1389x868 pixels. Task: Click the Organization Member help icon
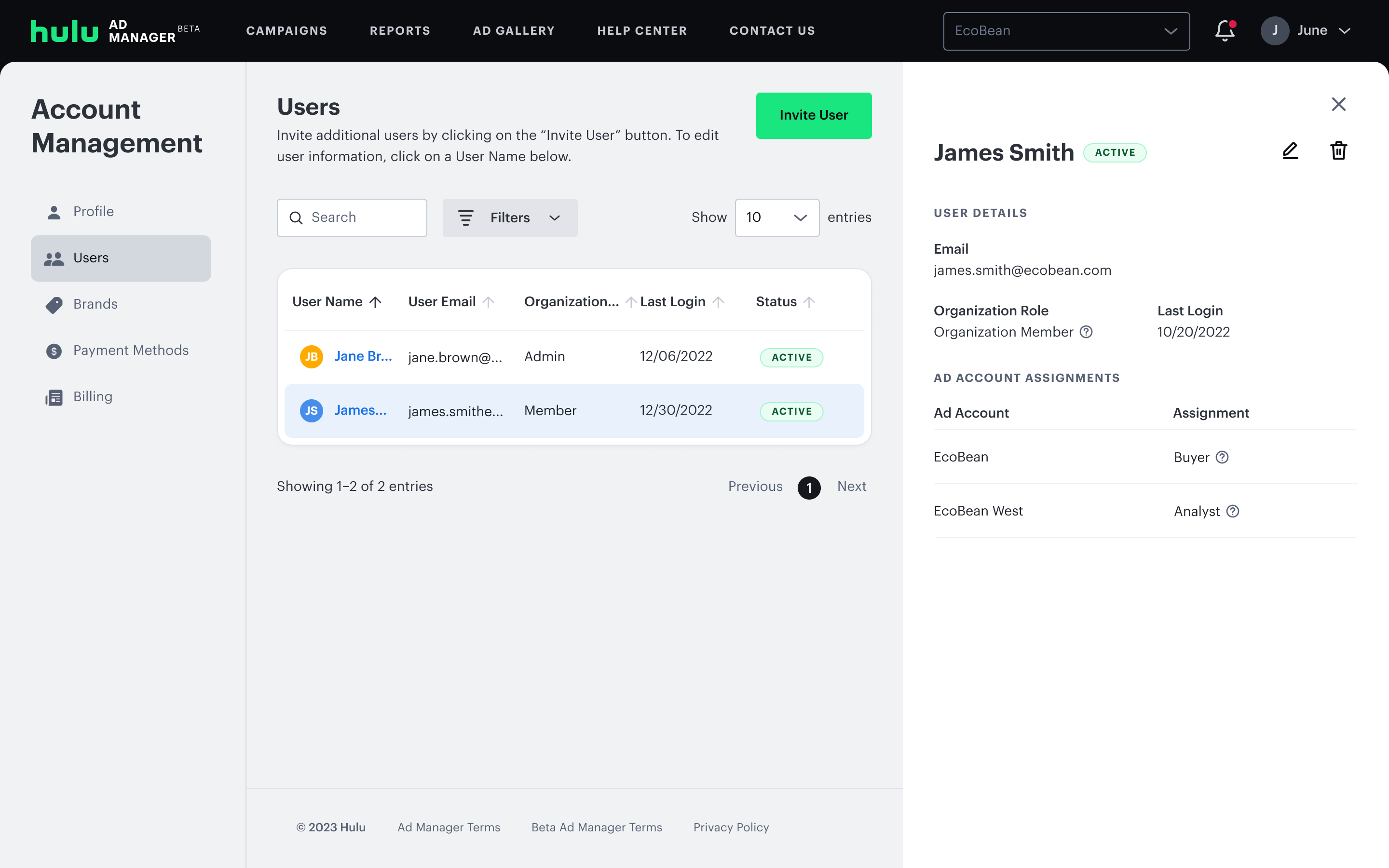1086,332
